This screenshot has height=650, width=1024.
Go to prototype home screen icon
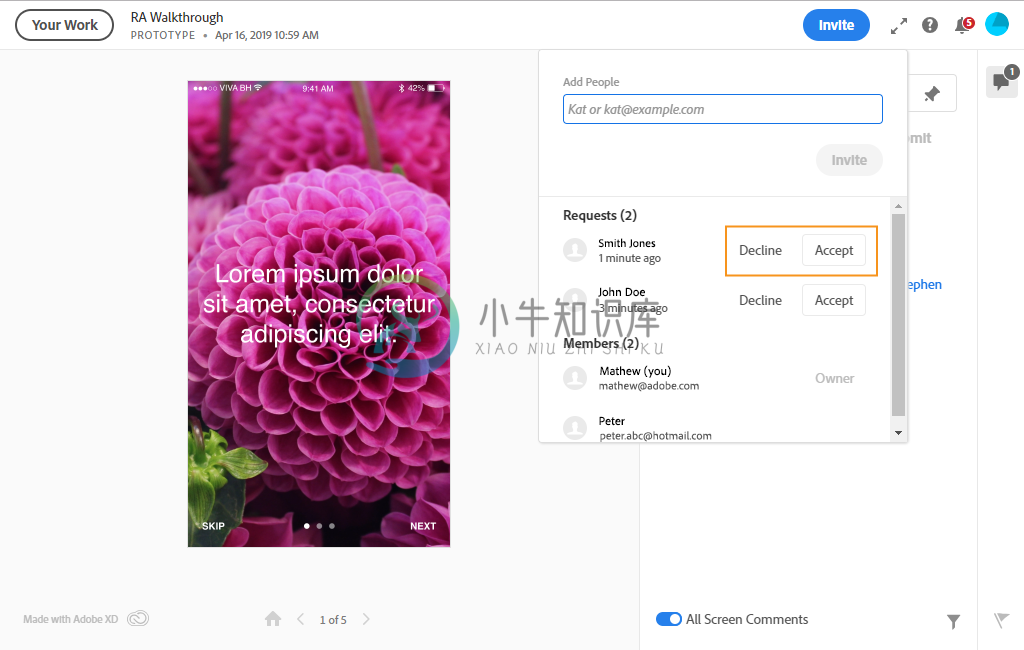pyautogui.click(x=273, y=619)
